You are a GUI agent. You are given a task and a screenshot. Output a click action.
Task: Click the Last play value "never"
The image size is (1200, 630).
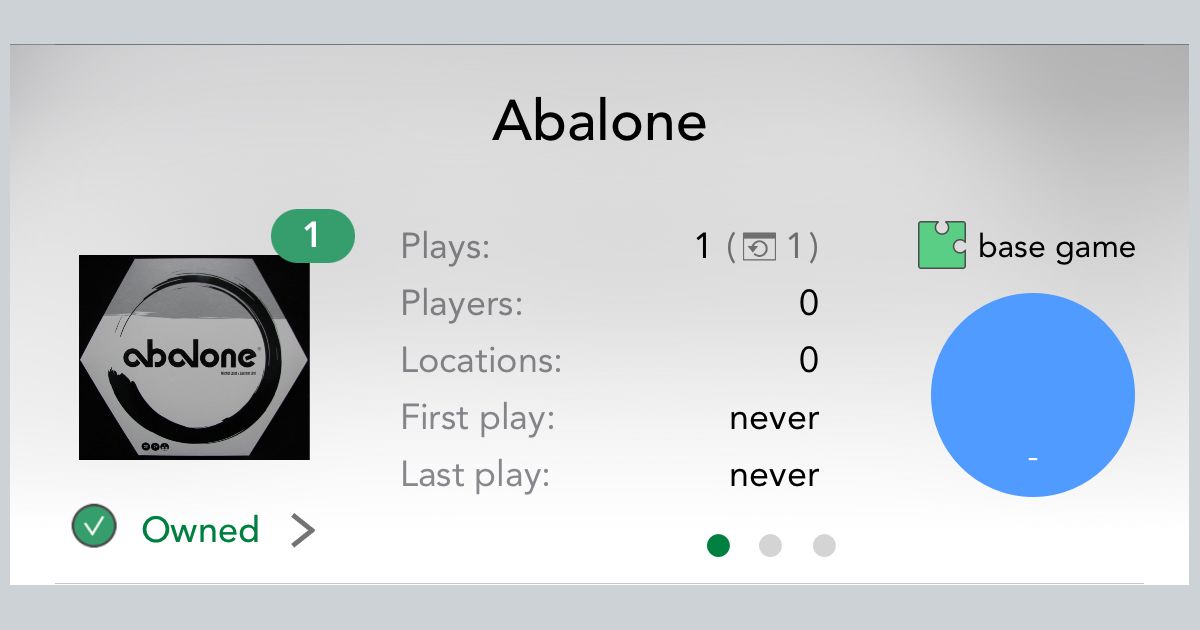click(x=774, y=474)
